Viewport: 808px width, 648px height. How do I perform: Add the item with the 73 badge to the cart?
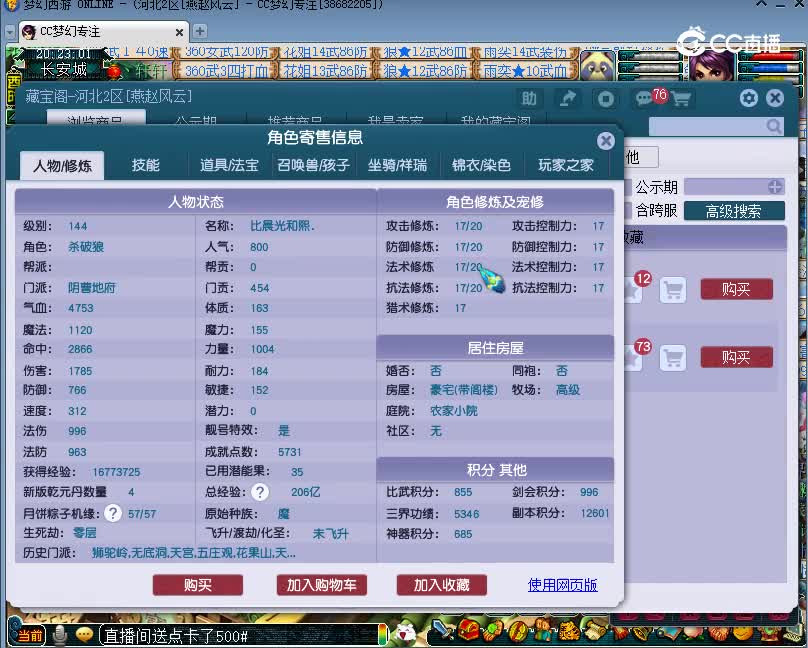(673, 358)
